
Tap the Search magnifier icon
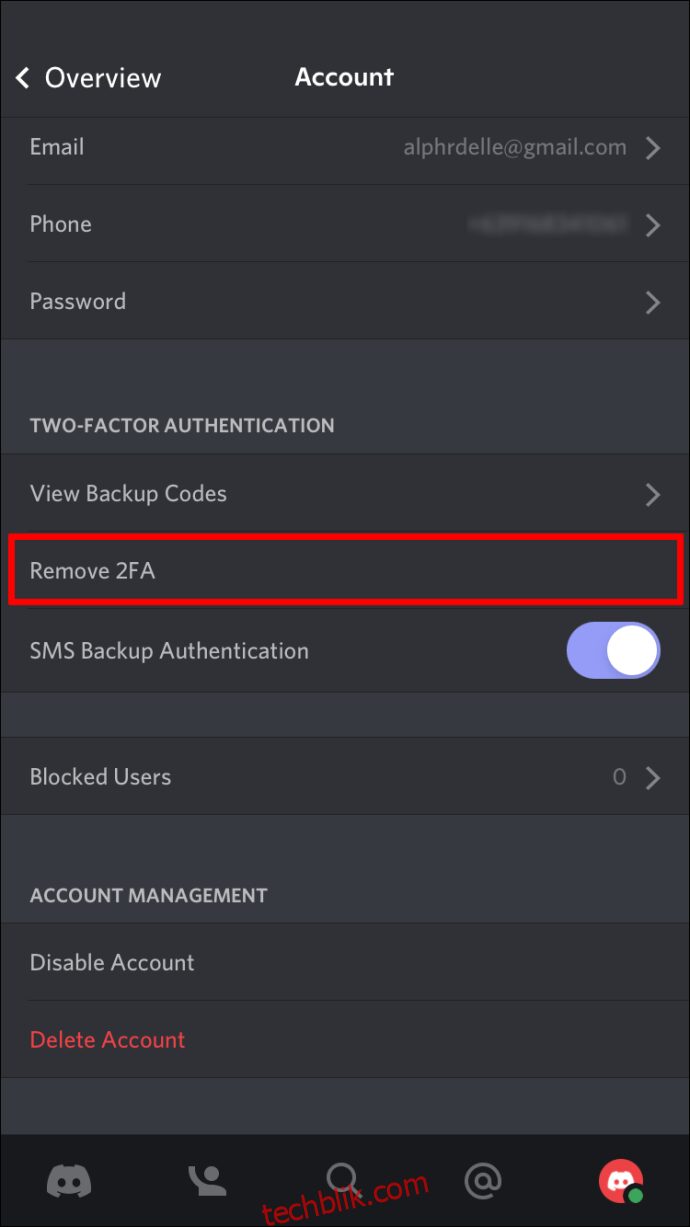tap(343, 1181)
